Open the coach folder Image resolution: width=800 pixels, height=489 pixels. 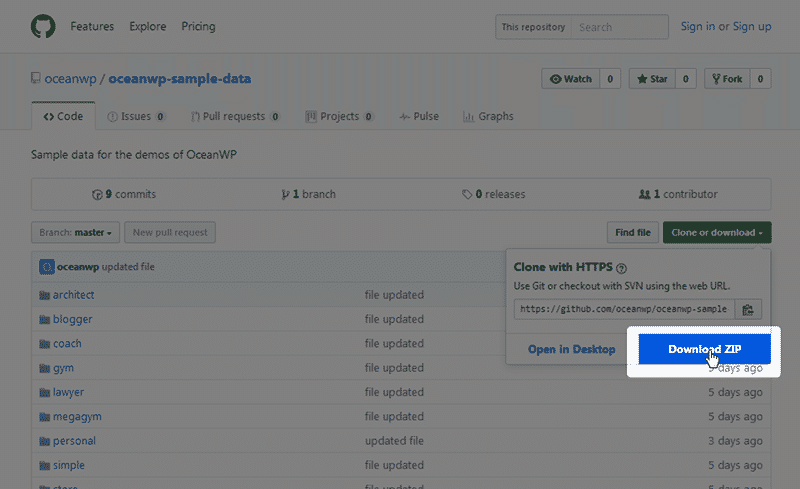point(67,344)
